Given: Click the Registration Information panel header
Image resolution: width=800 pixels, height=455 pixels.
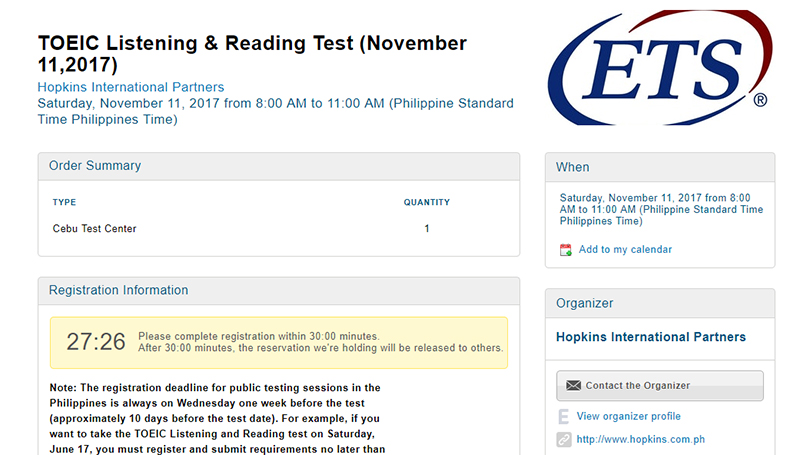Looking at the screenshot, I should pos(279,291).
